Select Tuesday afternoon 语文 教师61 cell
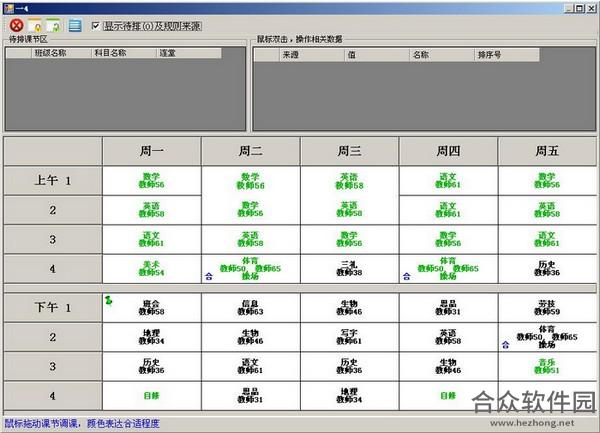Viewport: 600px width, 433px height. coord(251,366)
